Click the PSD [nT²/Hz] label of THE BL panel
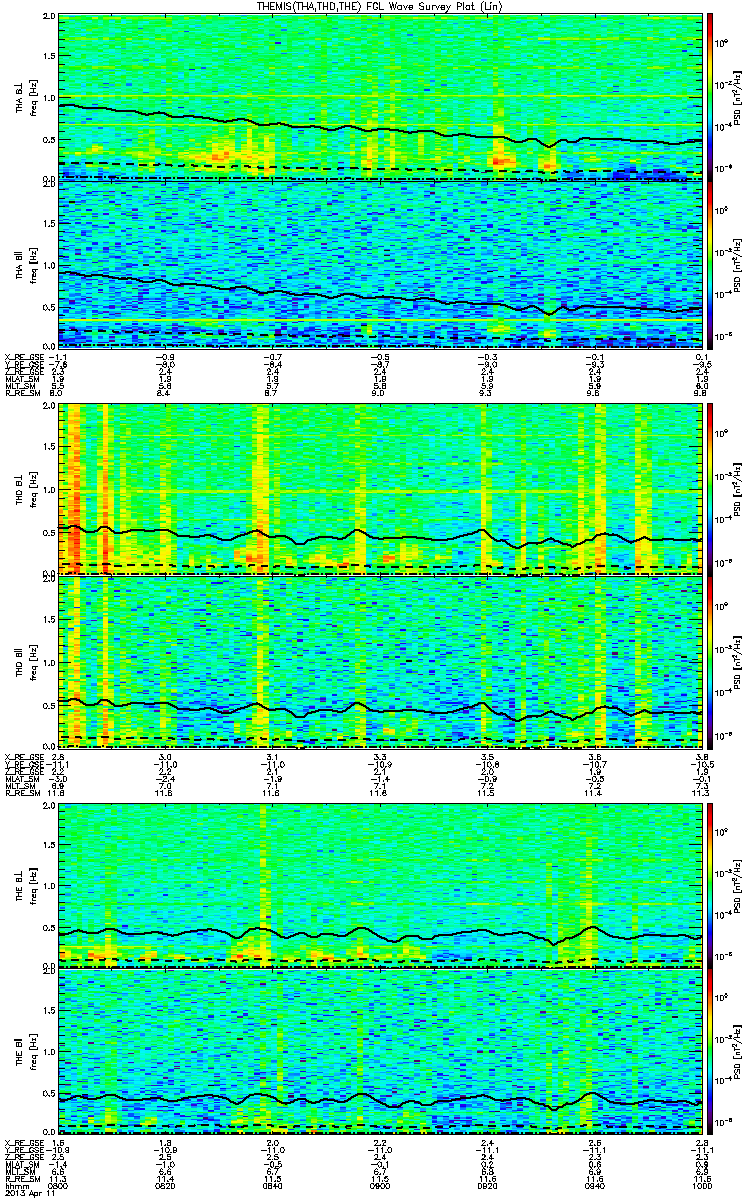This screenshot has width=750, height=1200. (x=737, y=884)
